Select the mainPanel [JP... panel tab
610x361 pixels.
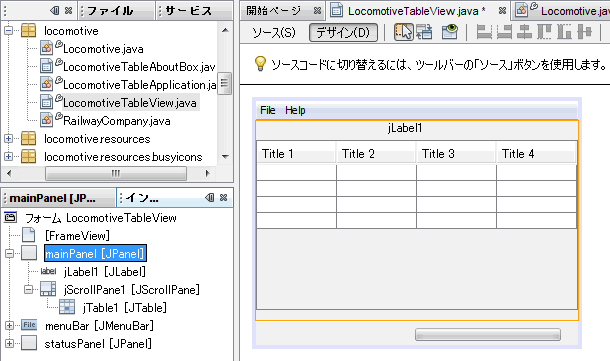coord(58,198)
